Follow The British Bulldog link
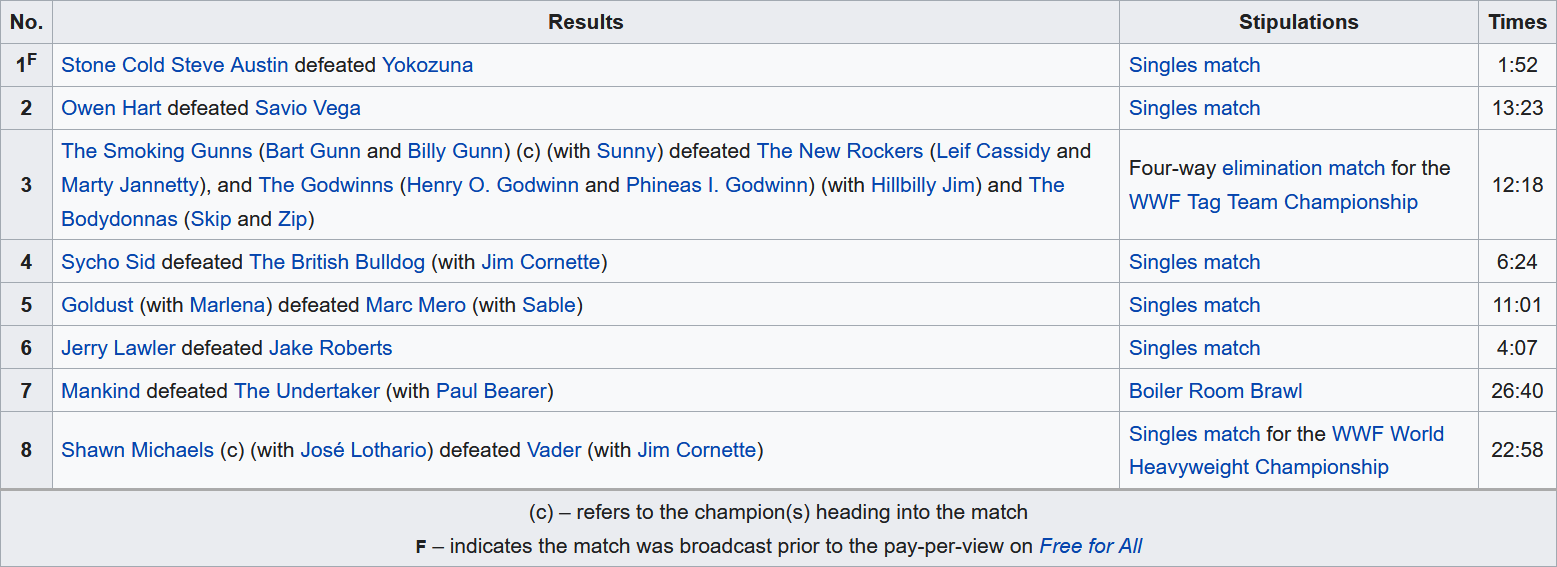Viewport: 1557px width, 567px height. tap(336, 262)
